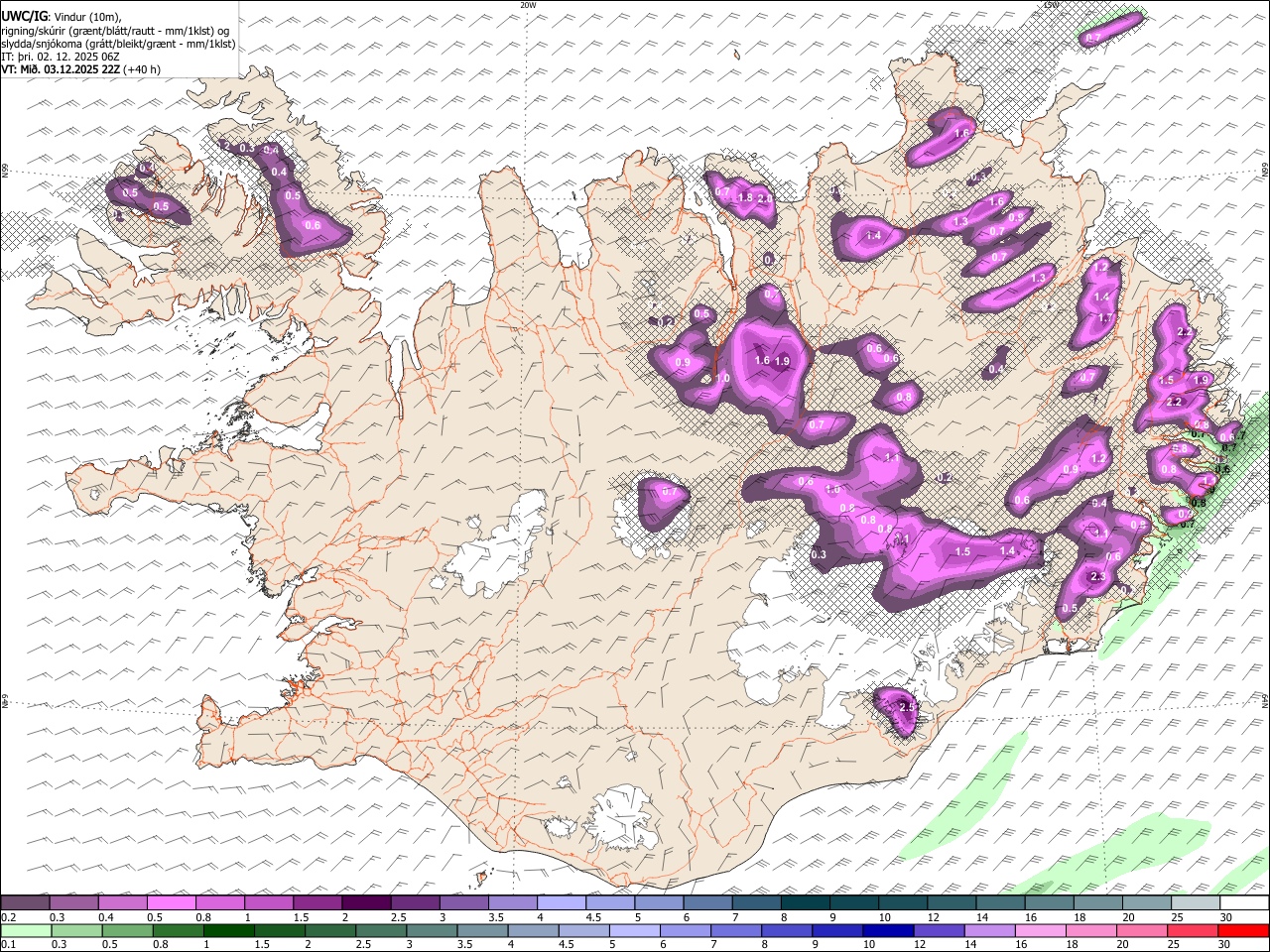The height and width of the screenshot is (952, 1270).
Task: Select the 1 darkest green rain legend swatch
Action: tap(228, 930)
